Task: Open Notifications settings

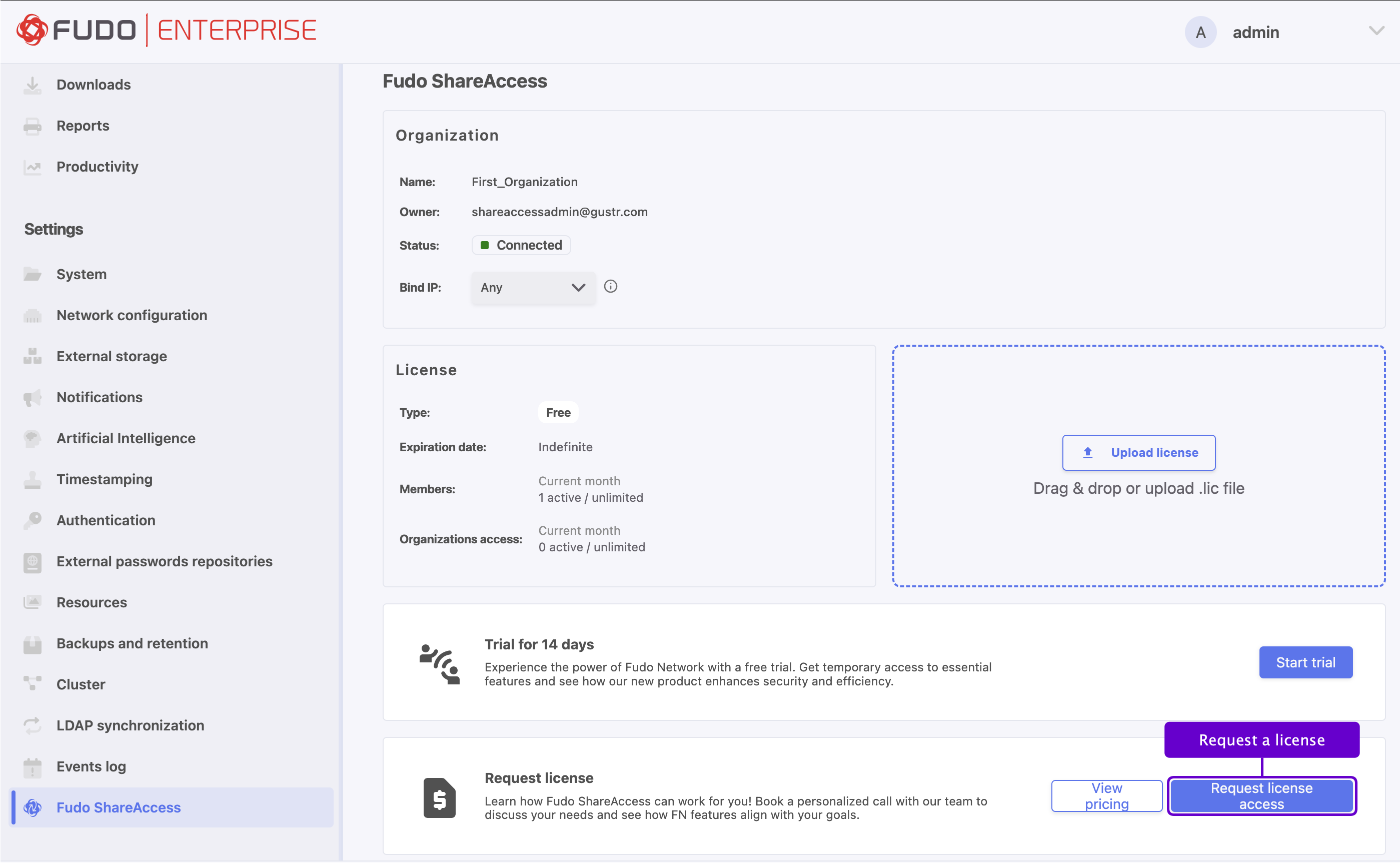Action: point(100,397)
